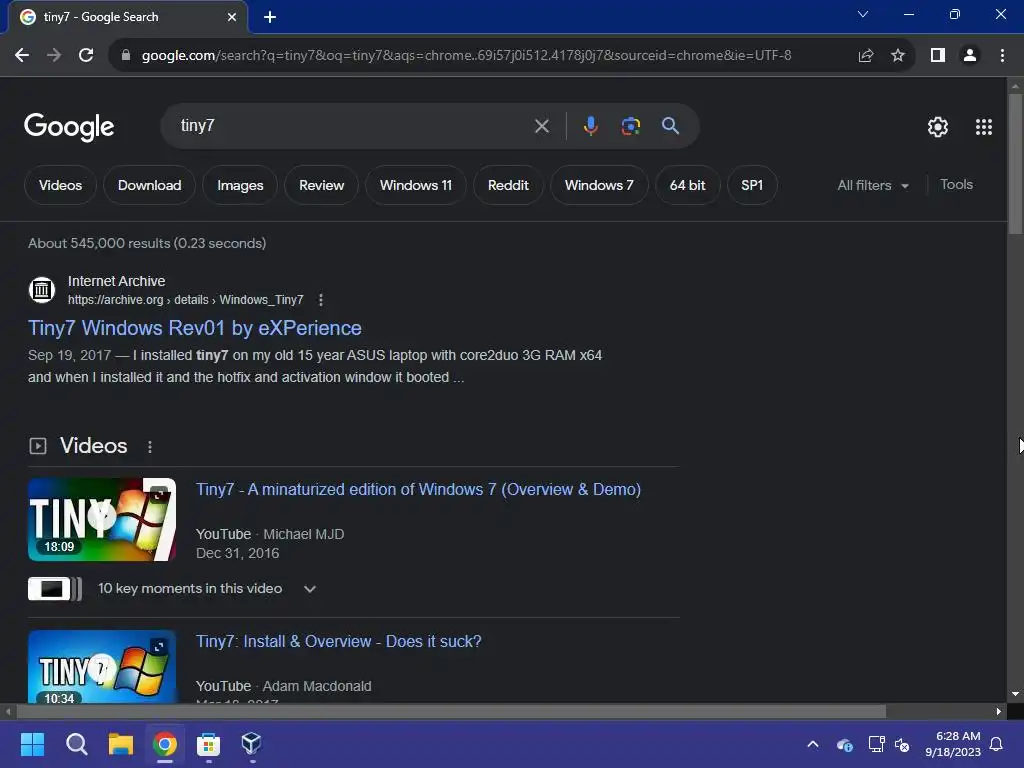This screenshot has height=768, width=1024.
Task: Click the archive.org URL breadcrumb
Action: tap(185, 300)
